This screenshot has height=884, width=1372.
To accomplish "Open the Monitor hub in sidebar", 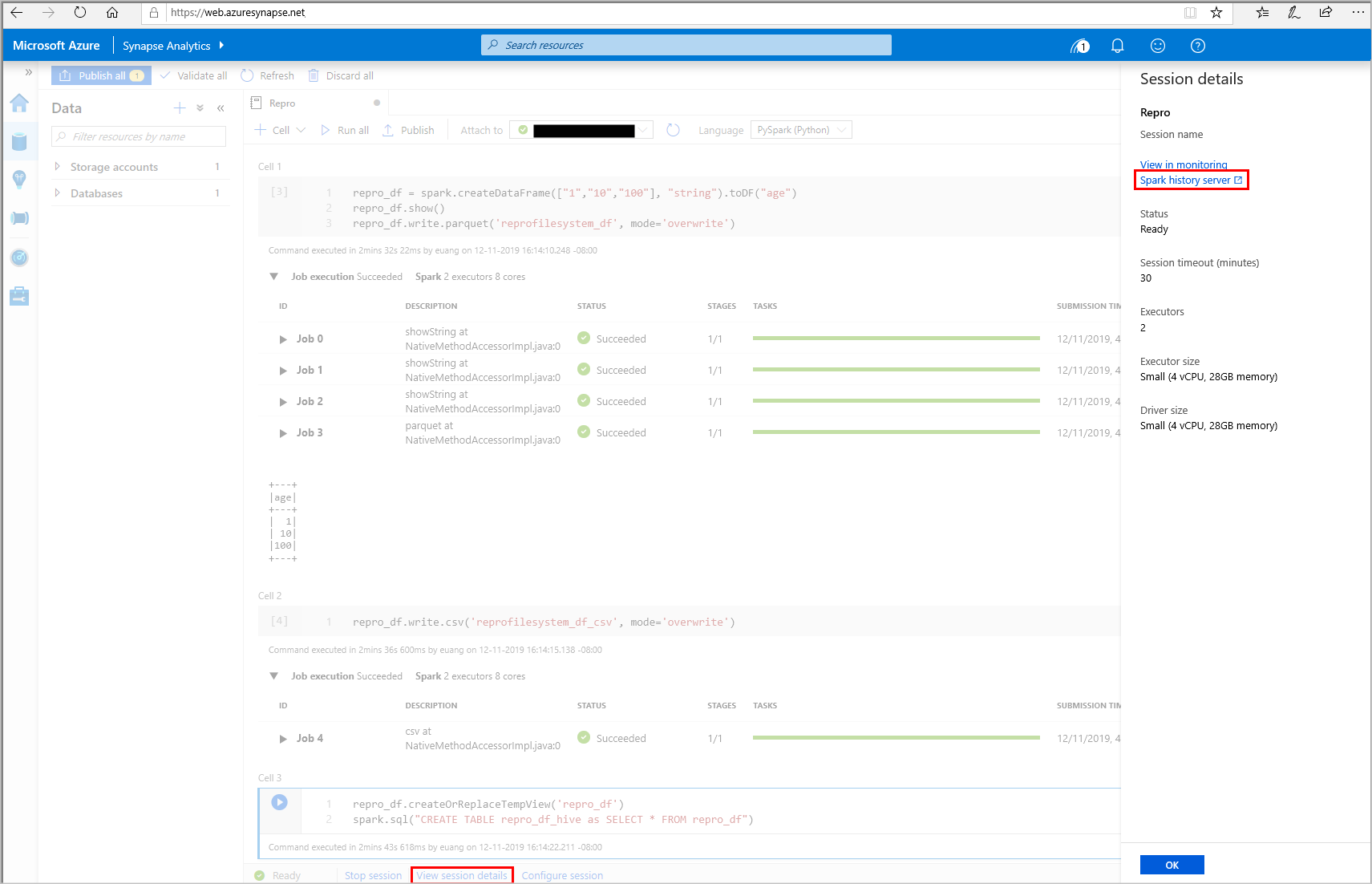I will [19, 257].
